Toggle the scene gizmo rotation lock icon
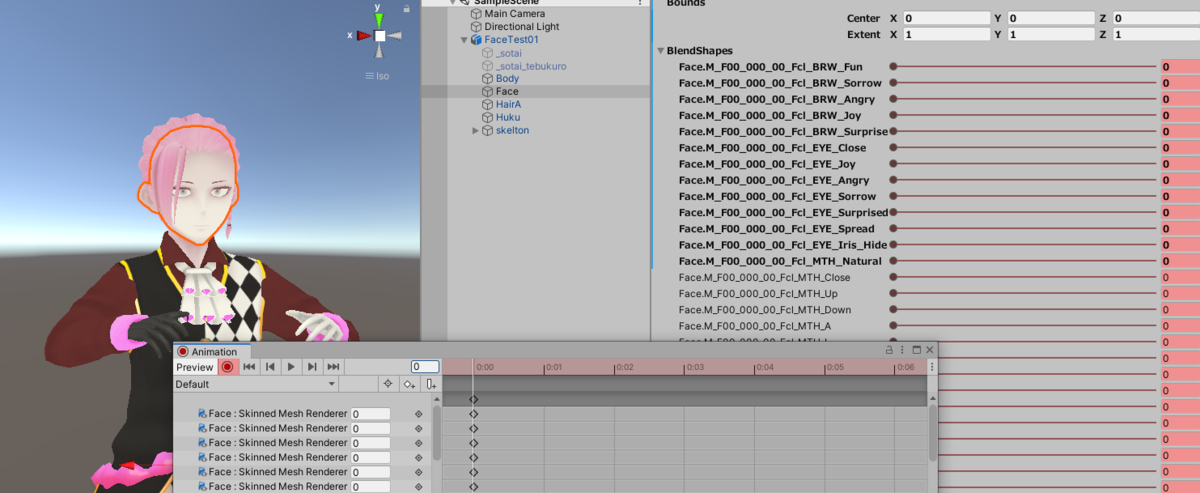1200x493 pixels. tap(407, 8)
